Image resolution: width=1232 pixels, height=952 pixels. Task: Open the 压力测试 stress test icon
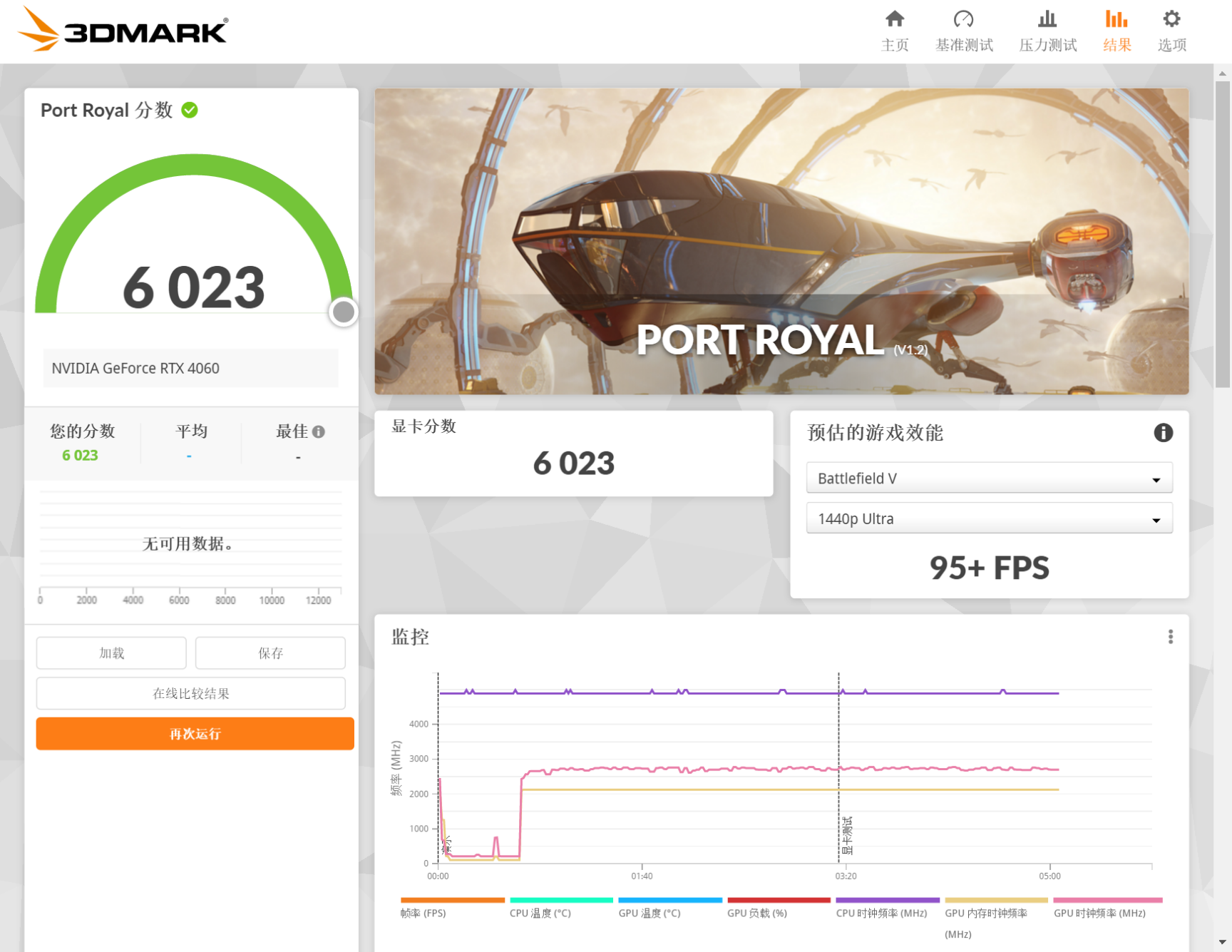click(1047, 19)
